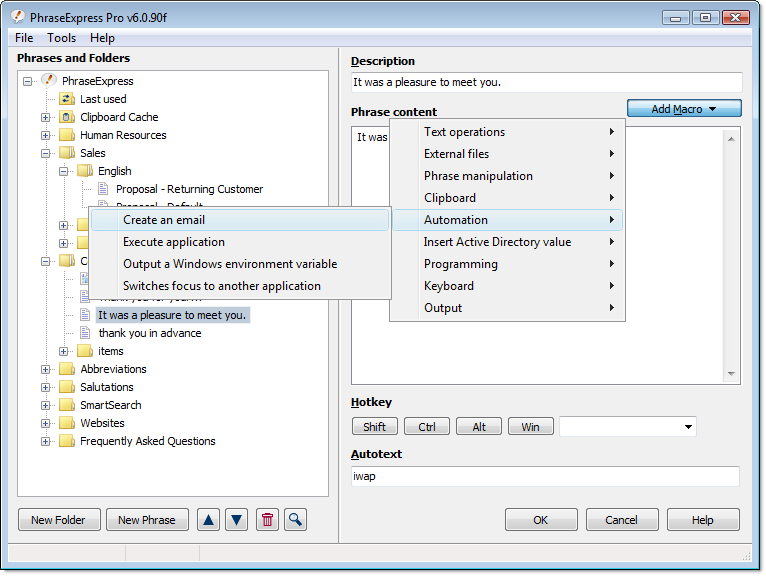Select Switches focus to another application
This screenshot has width=766, height=576.
pyautogui.click(x=240, y=286)
